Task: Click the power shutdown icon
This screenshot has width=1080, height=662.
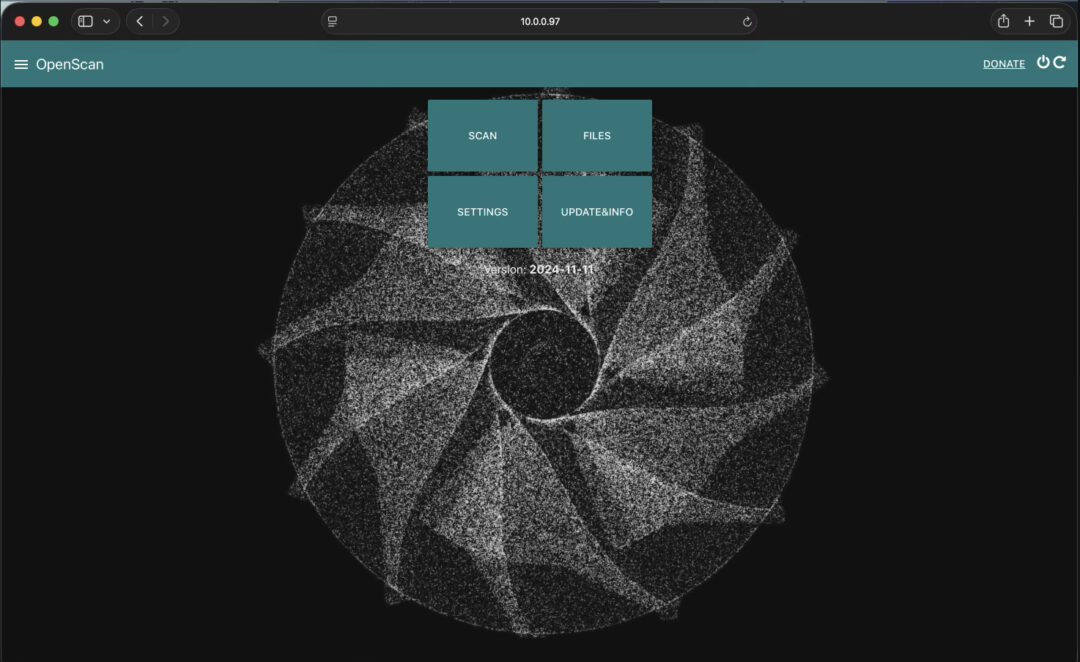Action: pyautogui.click(x=1043, y=62)
